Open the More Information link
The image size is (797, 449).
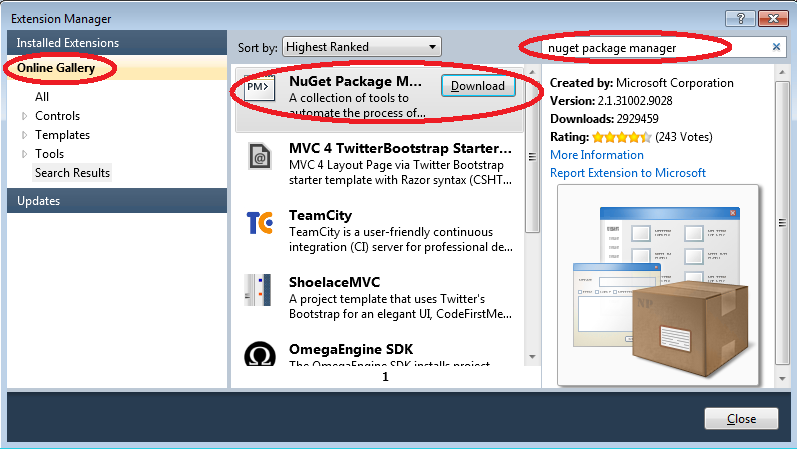[597, 155]
